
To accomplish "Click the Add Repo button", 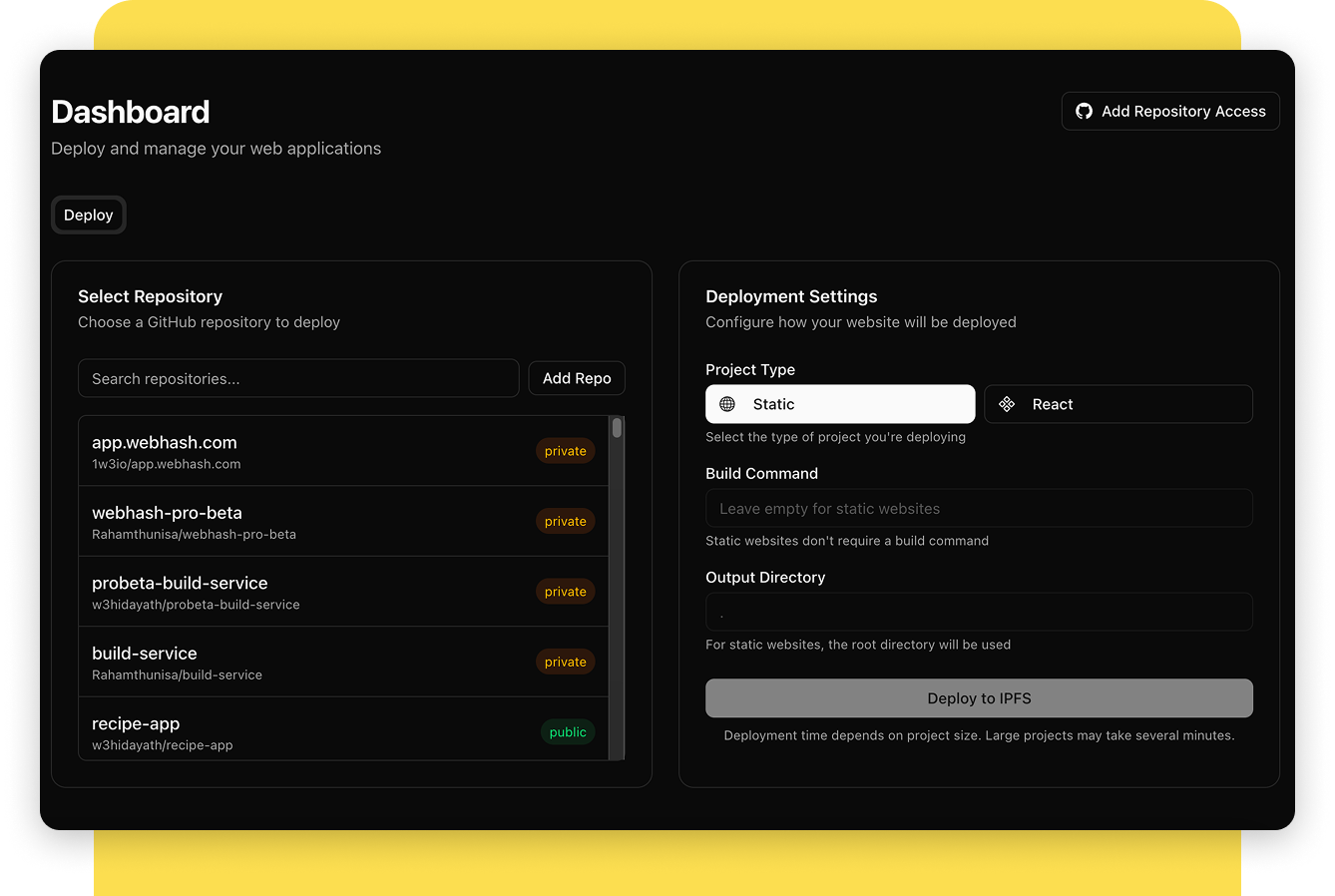I will click(x=577, y=378).
